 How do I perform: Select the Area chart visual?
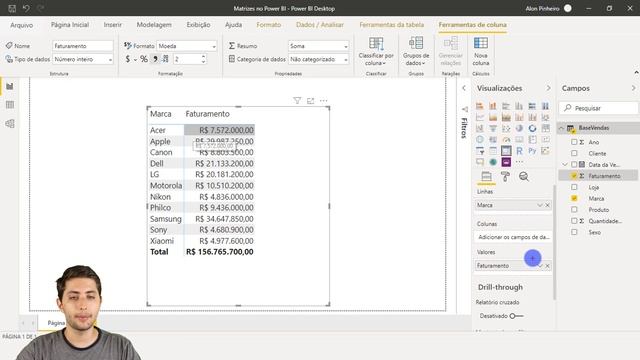pyautogui.click(x=493, y=118)
